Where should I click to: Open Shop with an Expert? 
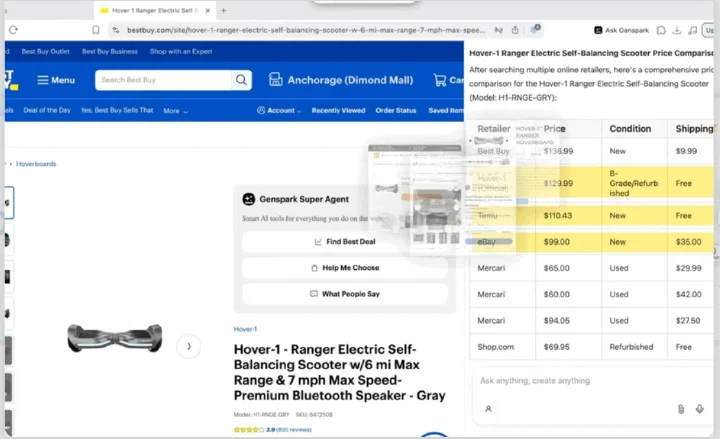[181, 51]
